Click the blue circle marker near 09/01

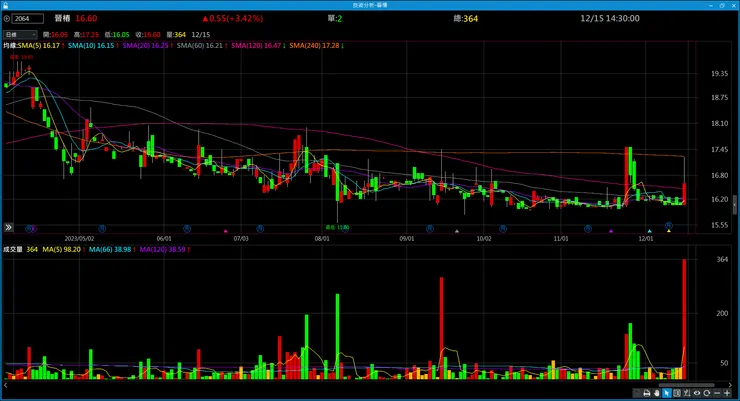click(430, 229)
